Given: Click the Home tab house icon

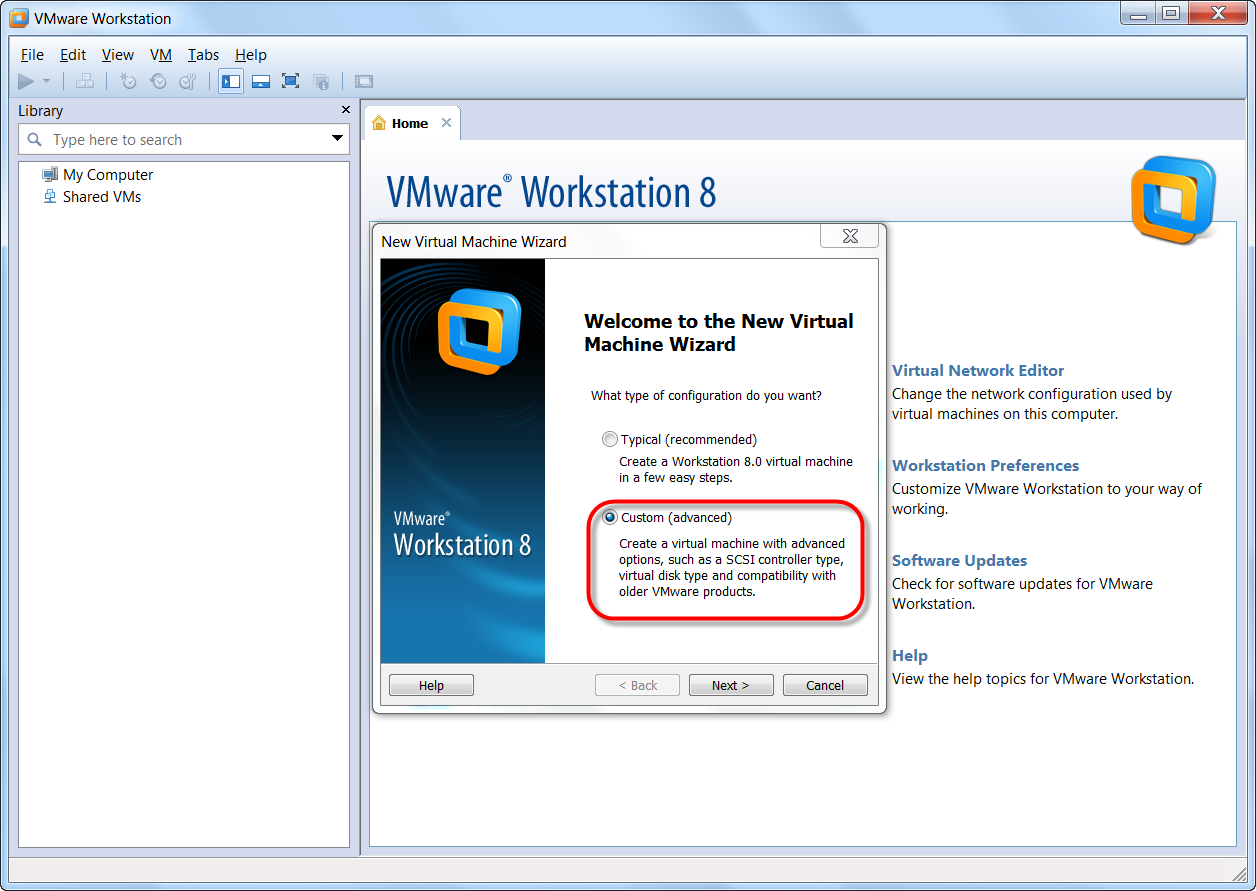Looking at the screenshot, I should click(379, 123).
